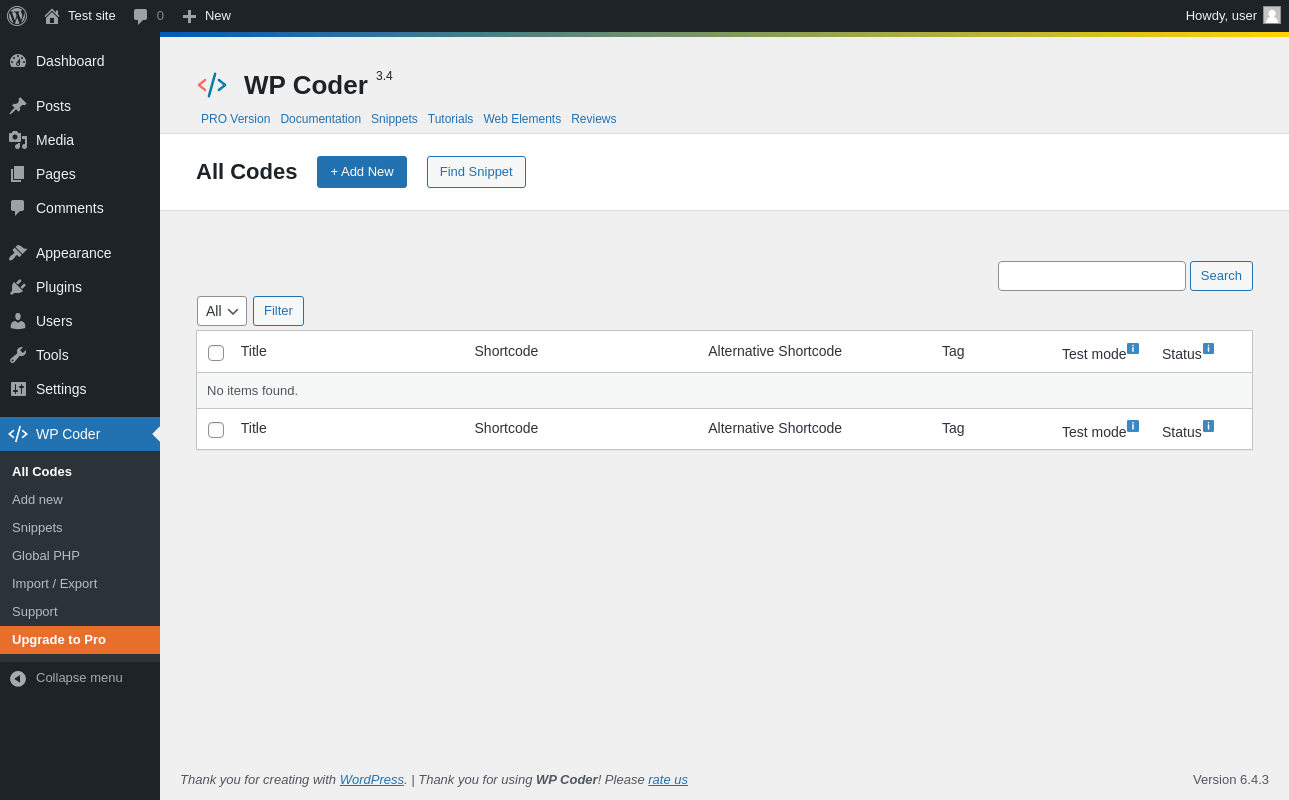Check the select-all checkbox in table header
Viewport: 1289px width, 800px height.
[216, 353]
